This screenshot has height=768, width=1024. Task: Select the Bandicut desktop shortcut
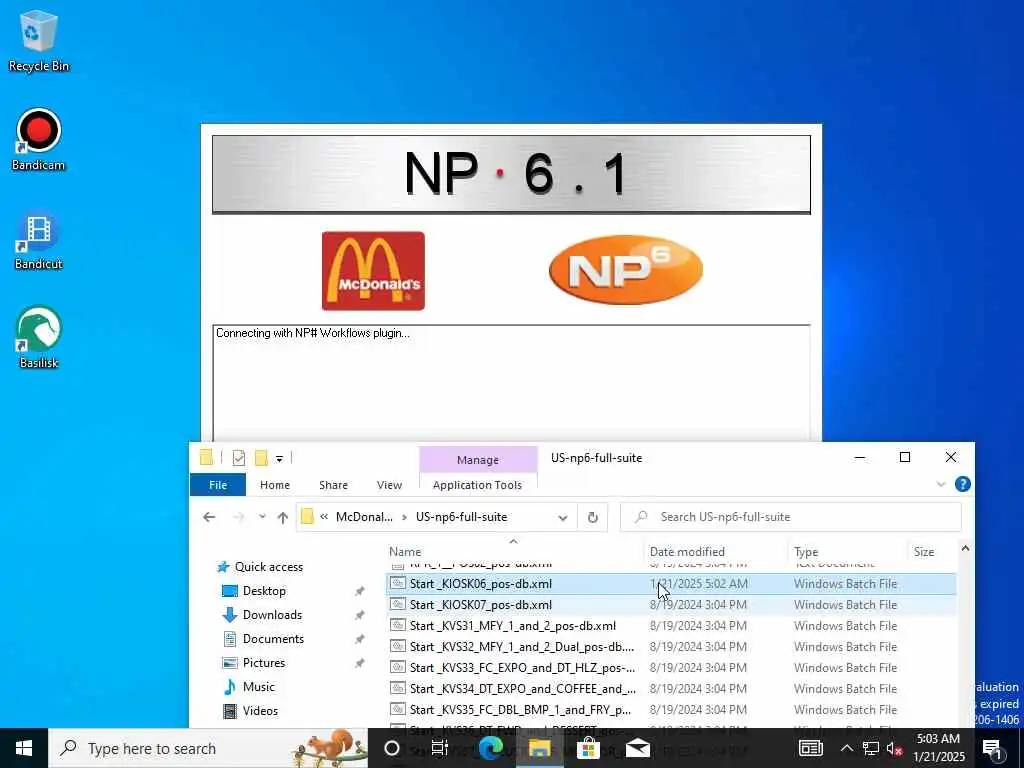tap(39, 239)
